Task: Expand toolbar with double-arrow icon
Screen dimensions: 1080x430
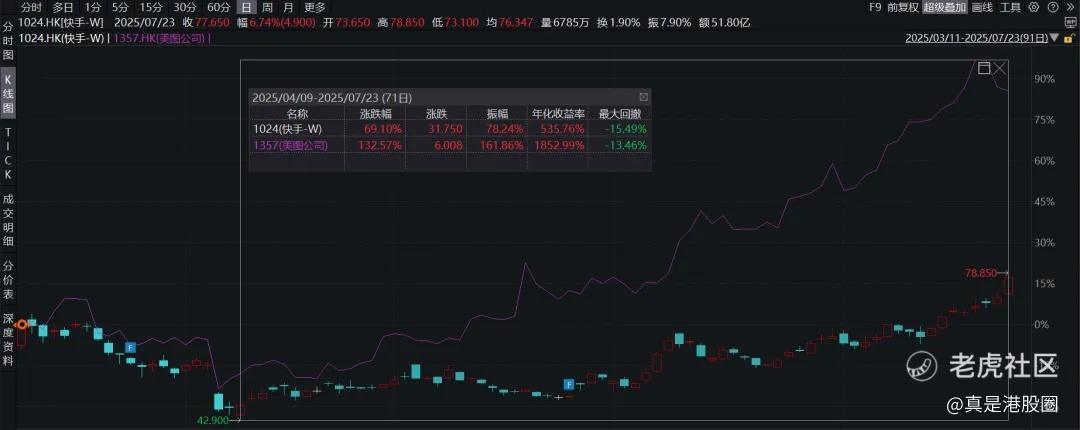Action: 1071,7
